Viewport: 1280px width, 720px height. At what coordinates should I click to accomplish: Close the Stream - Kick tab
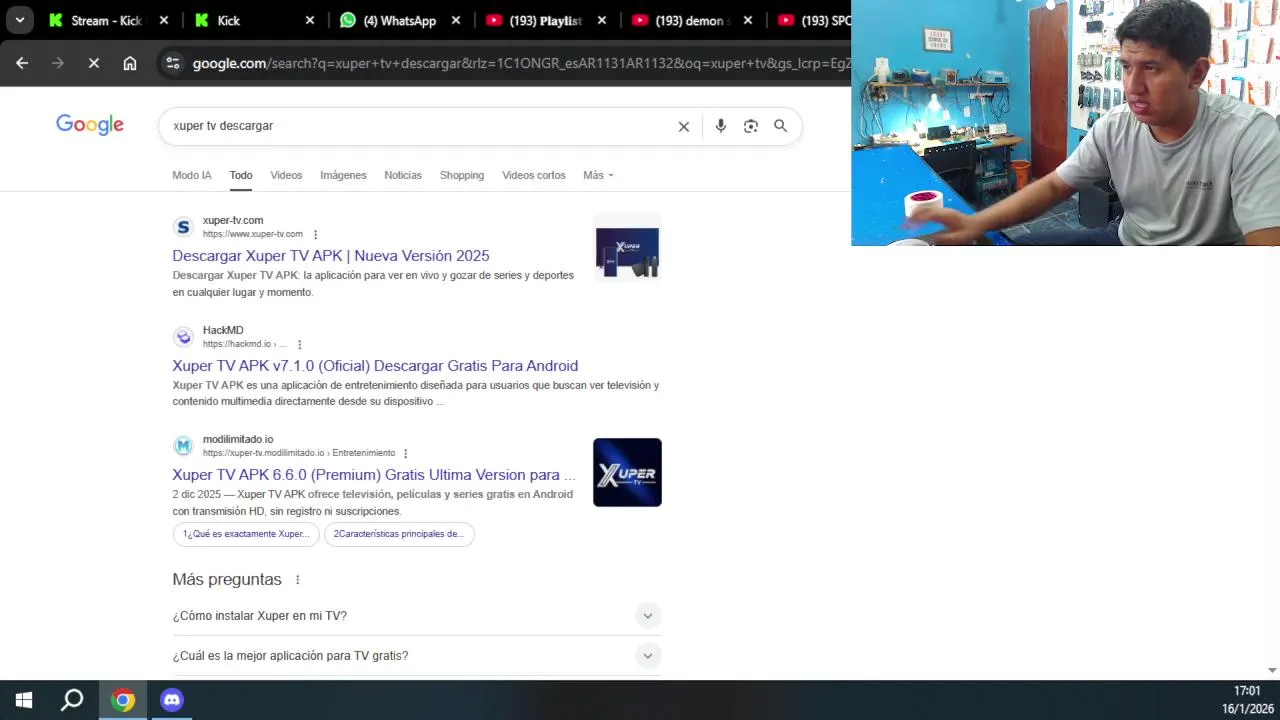pyautogui.click(x=164, y=20)
